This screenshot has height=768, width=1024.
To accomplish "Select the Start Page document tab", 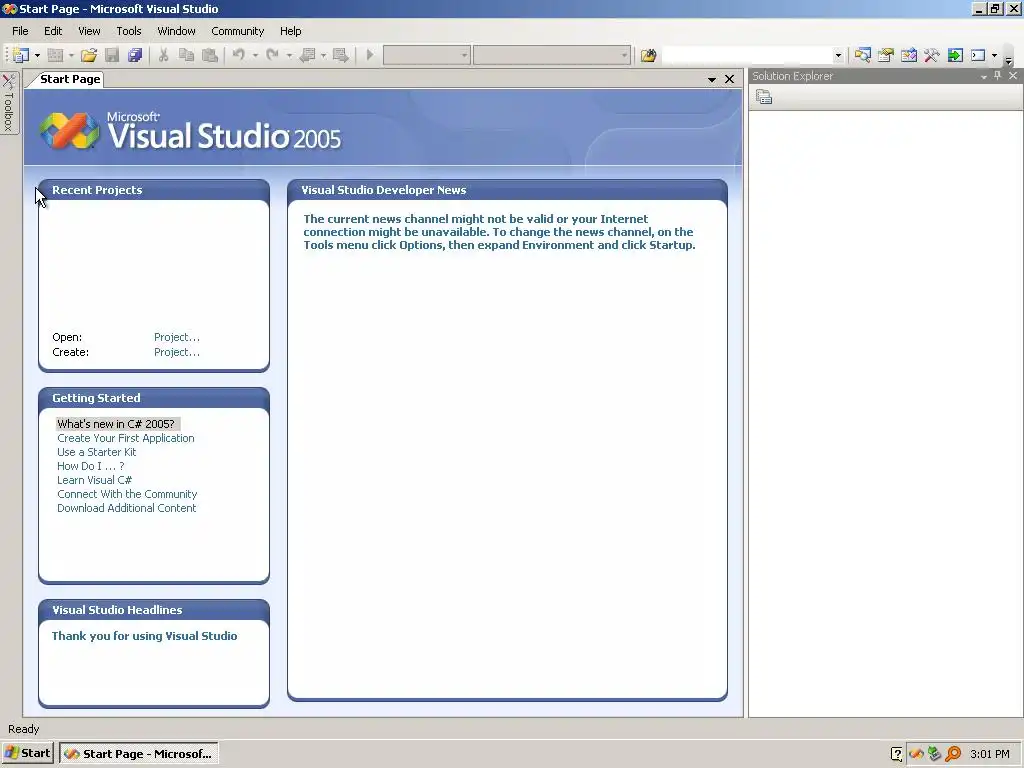I will 70,79.
